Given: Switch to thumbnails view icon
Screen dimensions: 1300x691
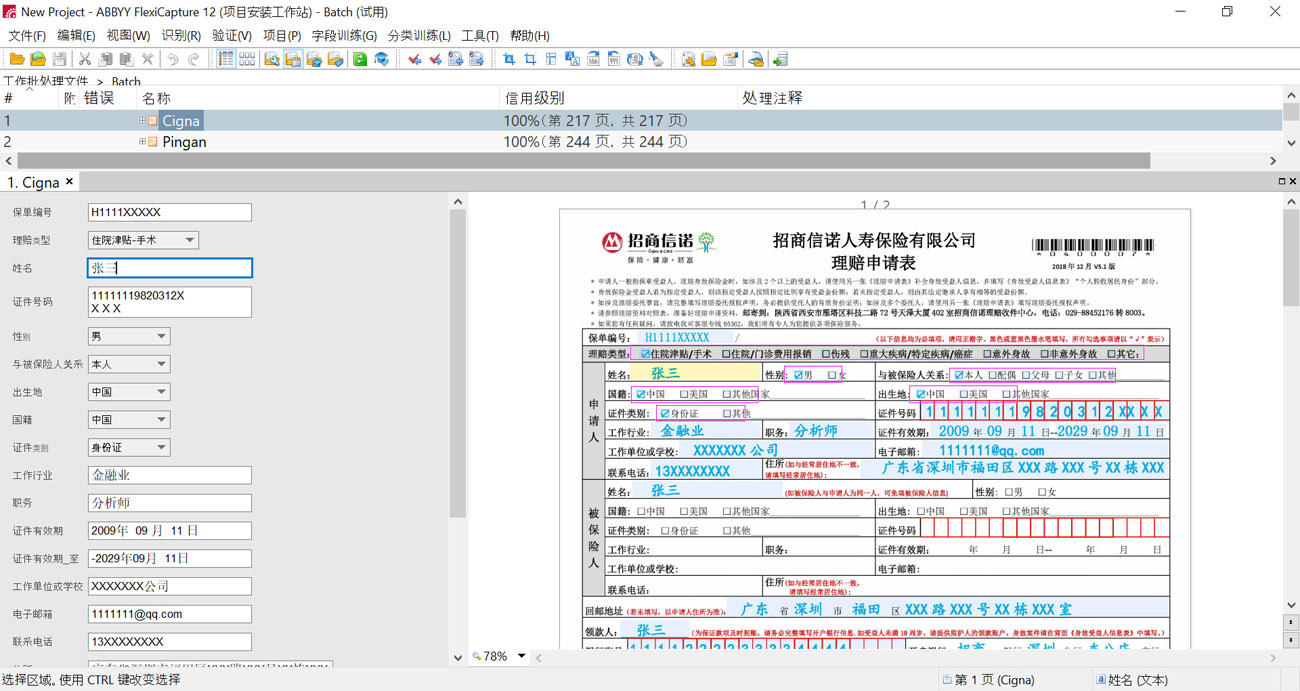Looking at the screenshot, I should [x=247, y=60].
